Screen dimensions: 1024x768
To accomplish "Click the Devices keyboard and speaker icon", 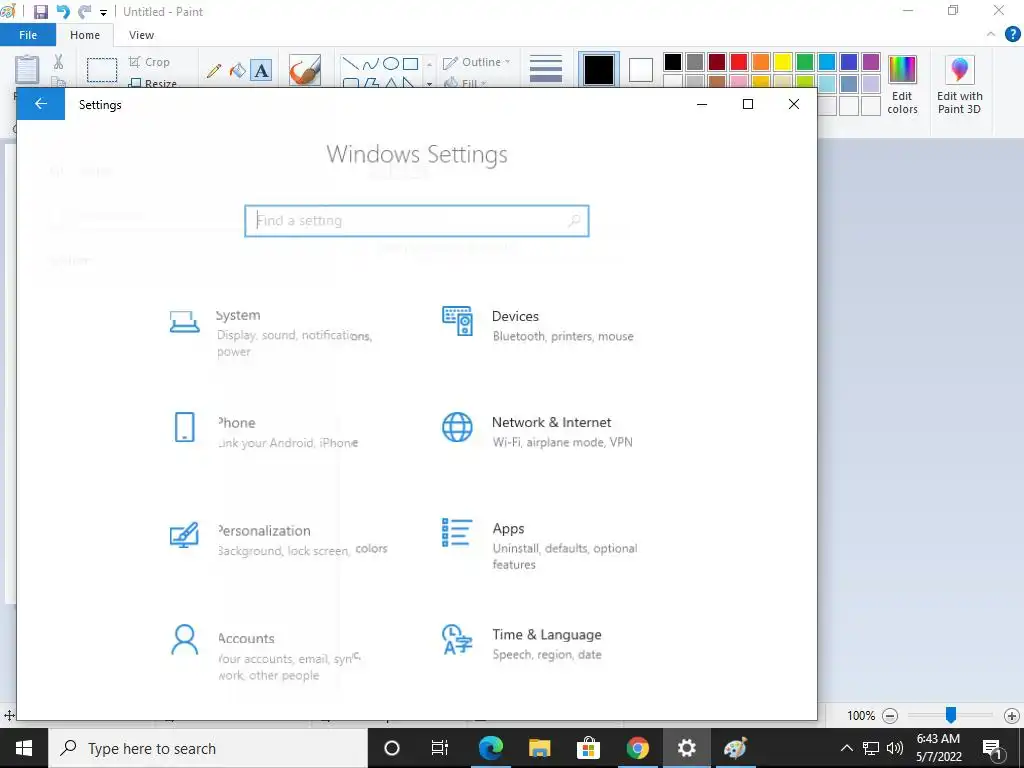I will point(457,321).
